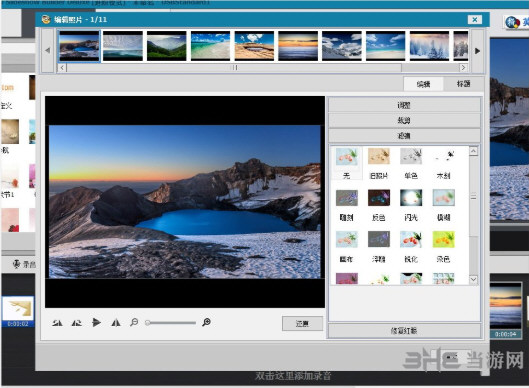Select the blue sky sandy beach thumbnail
The width and height of the screenshot is (529, 388).
coord(386,46)
